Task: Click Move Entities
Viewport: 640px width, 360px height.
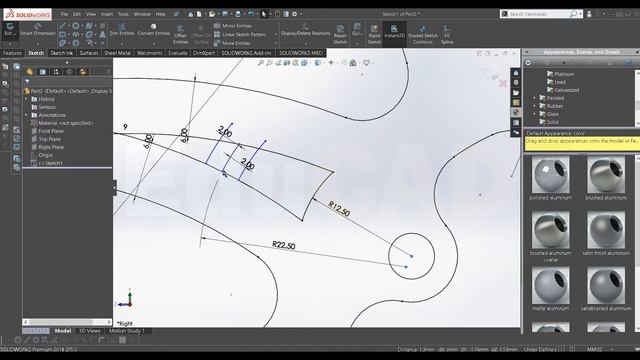Action: 232,43
